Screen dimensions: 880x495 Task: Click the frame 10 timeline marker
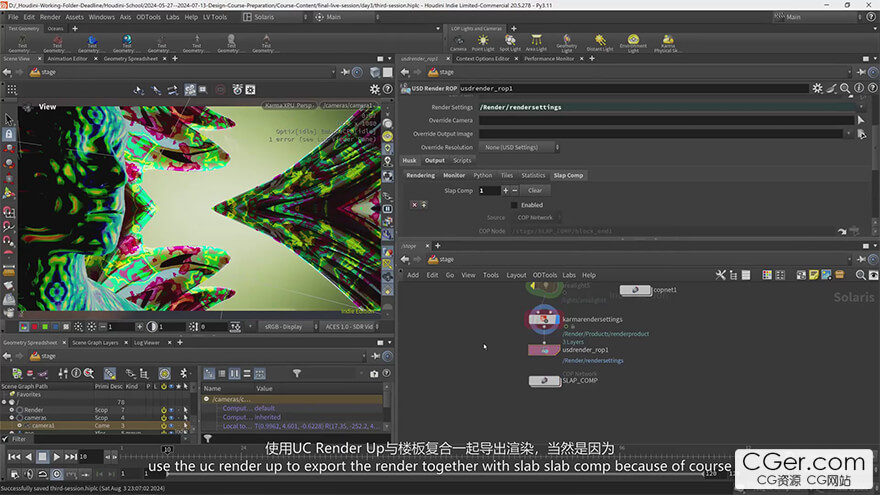tap(167, 449)
